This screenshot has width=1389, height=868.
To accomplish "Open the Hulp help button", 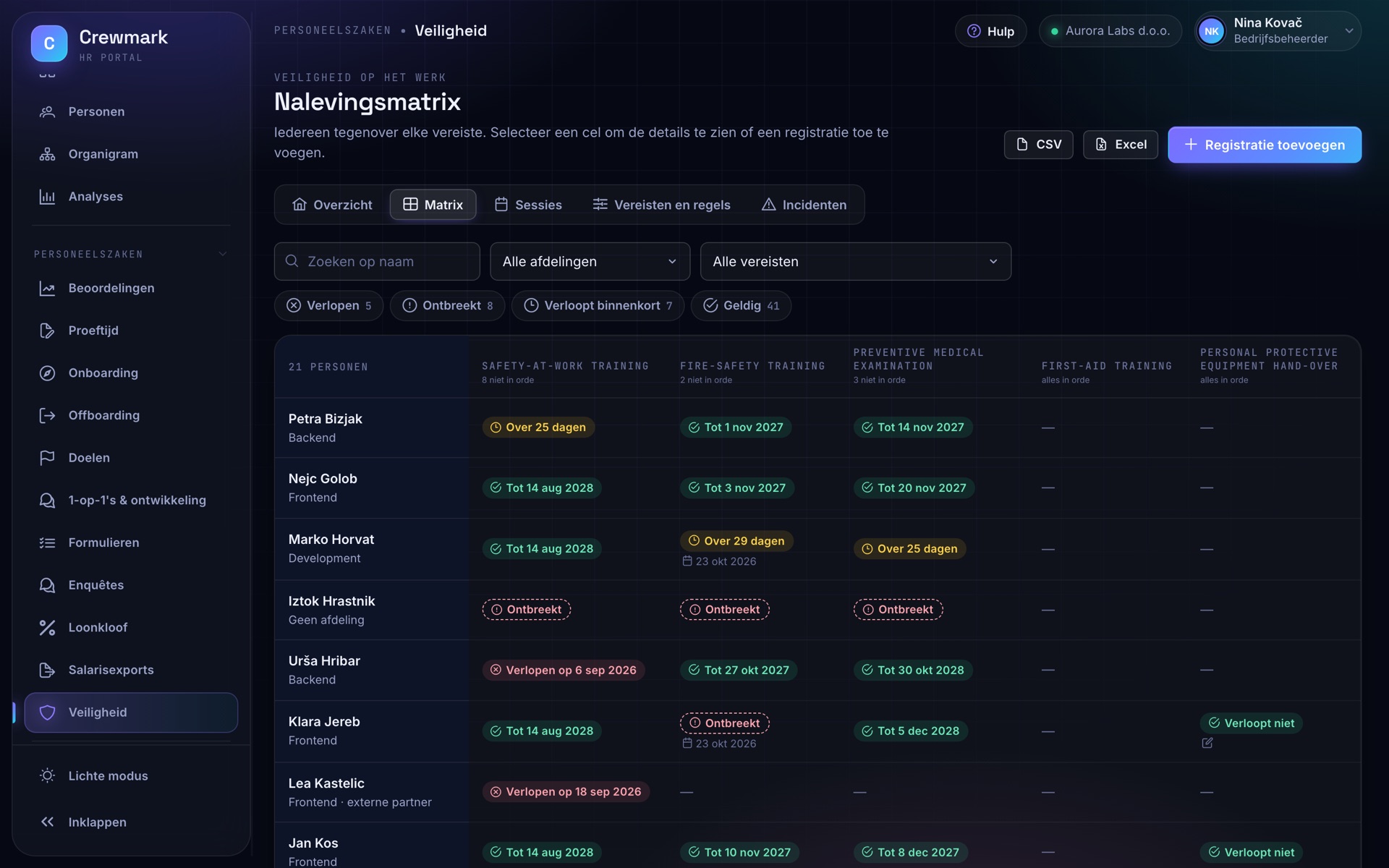I will pos(990,31).
